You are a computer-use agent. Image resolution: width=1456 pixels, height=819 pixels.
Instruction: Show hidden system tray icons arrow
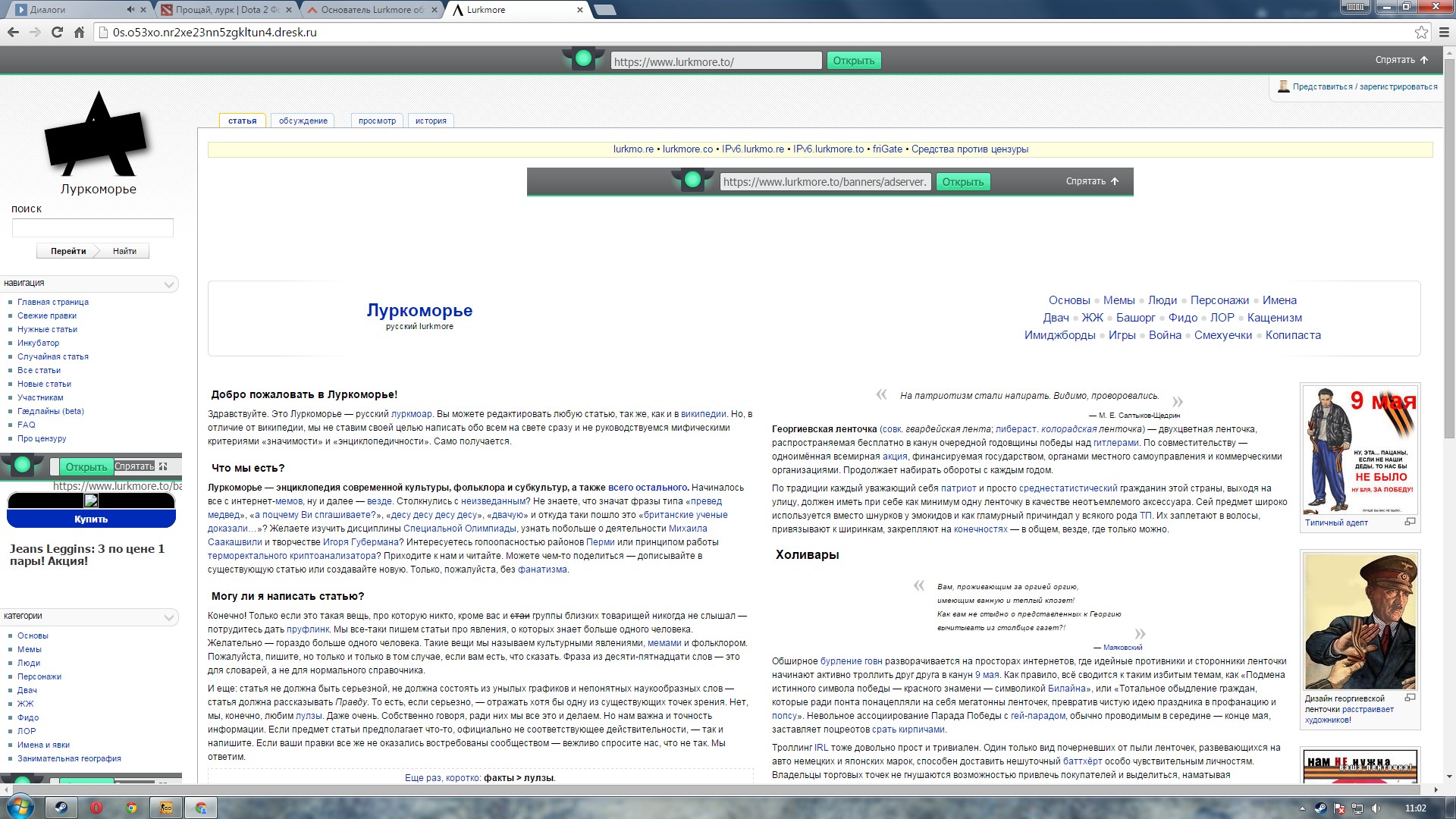pyautogui.click(x=1302, y=808)
